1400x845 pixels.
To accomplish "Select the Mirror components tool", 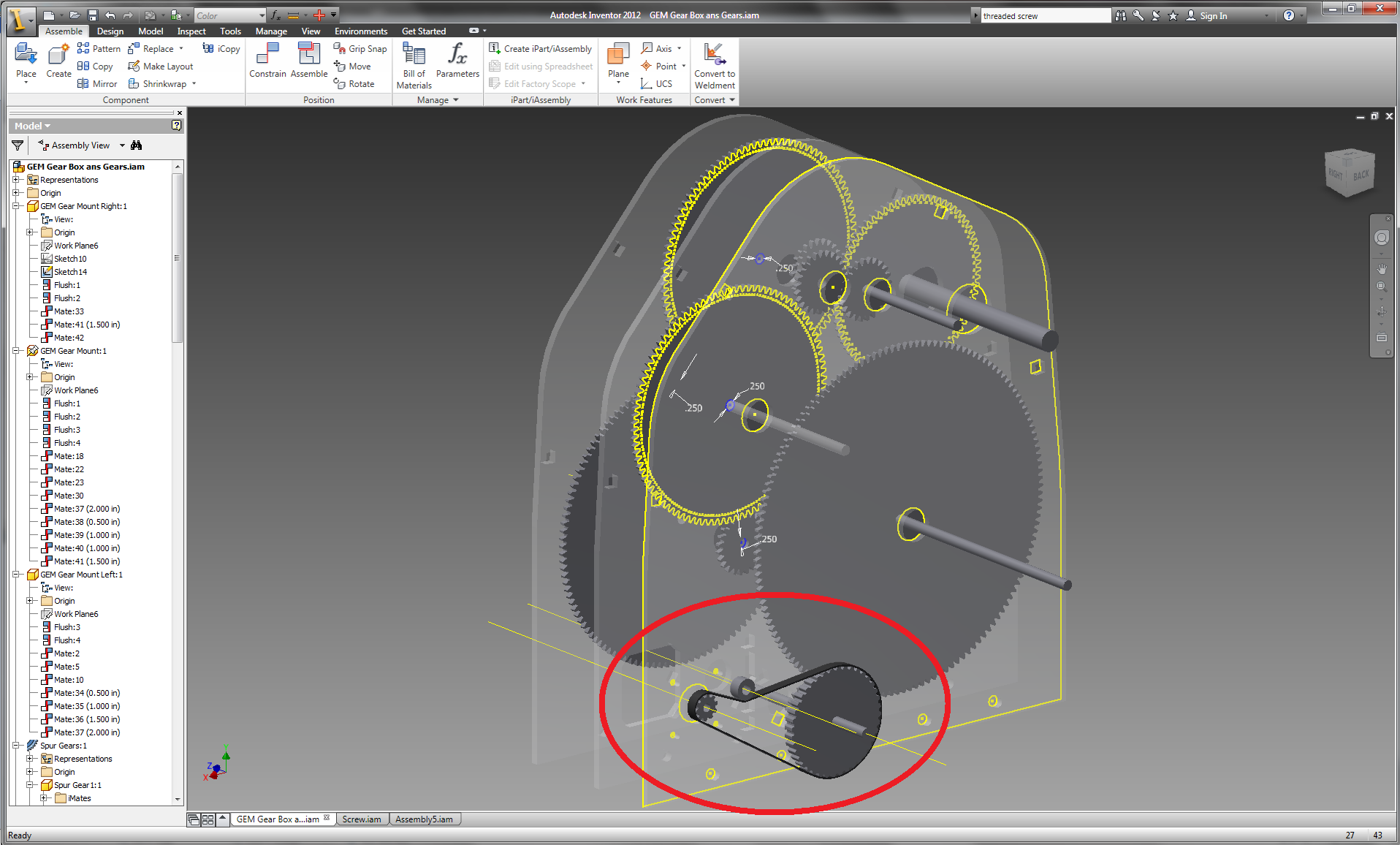I will pos(96,83).
